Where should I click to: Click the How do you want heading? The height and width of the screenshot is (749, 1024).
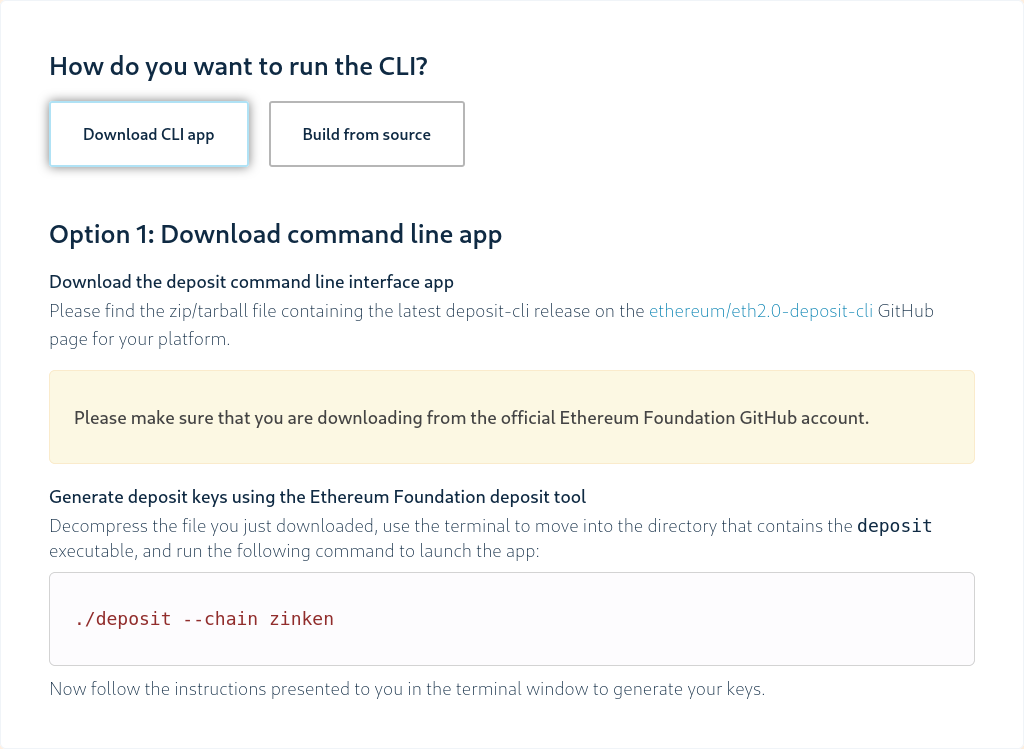(x=237, y=66)
